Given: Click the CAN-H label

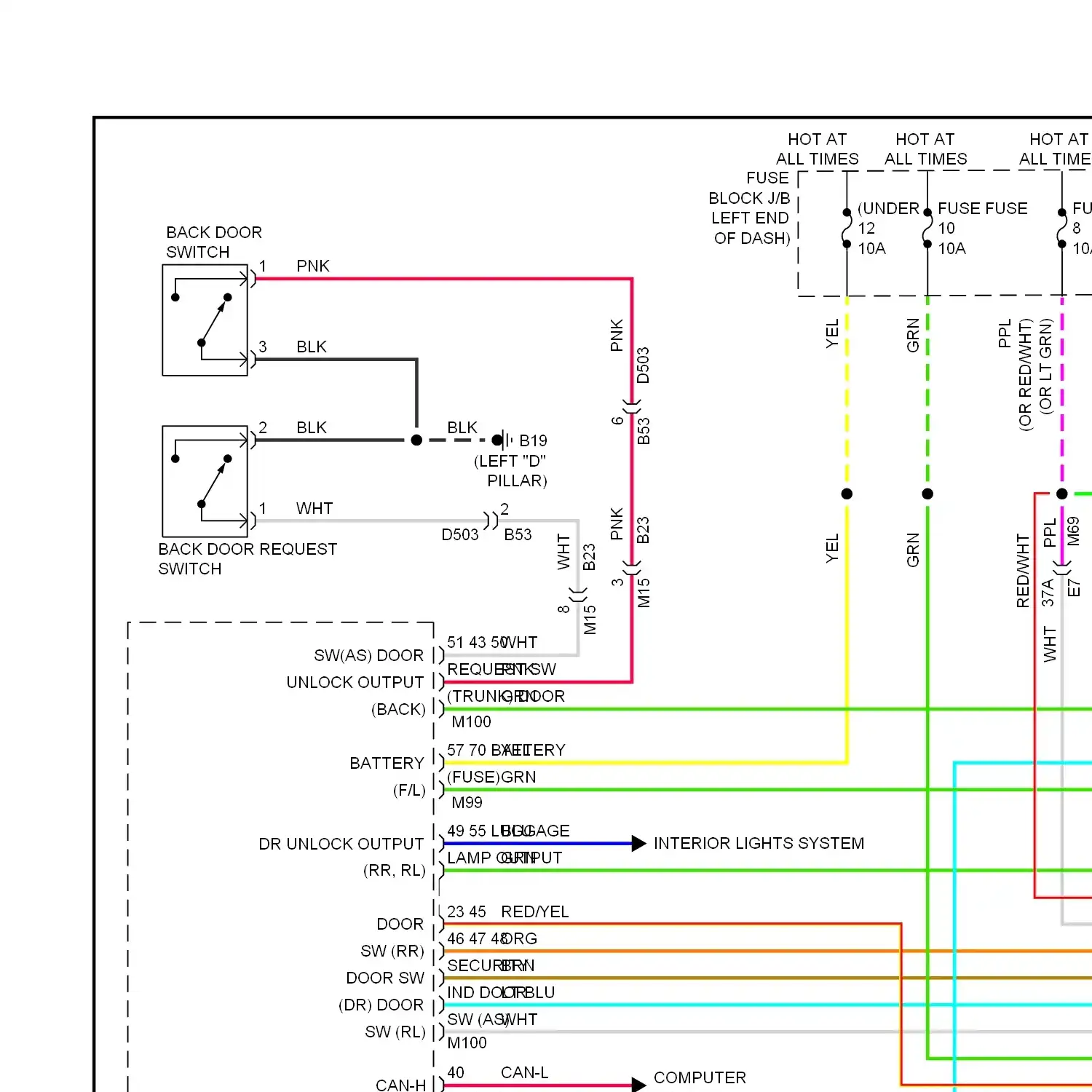Looking at the screenshot, I should click(x=401, y=1085).
